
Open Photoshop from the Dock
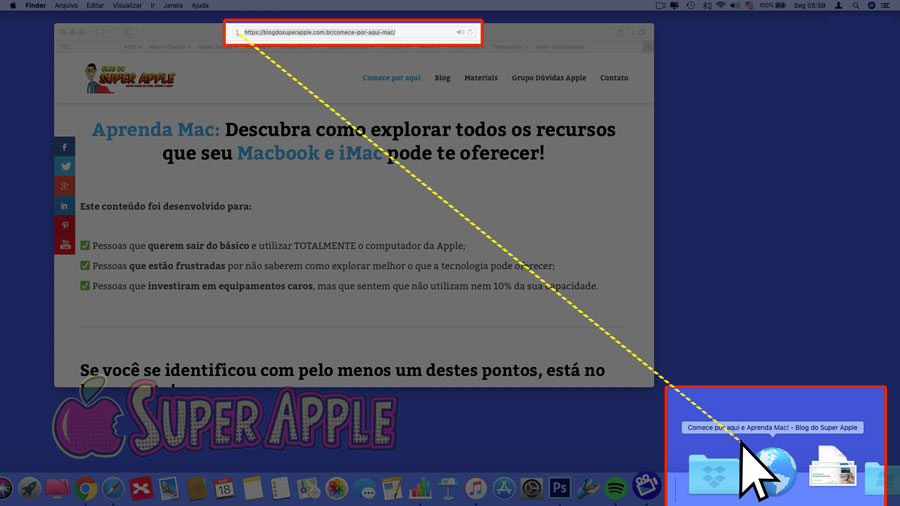[560, 489]
